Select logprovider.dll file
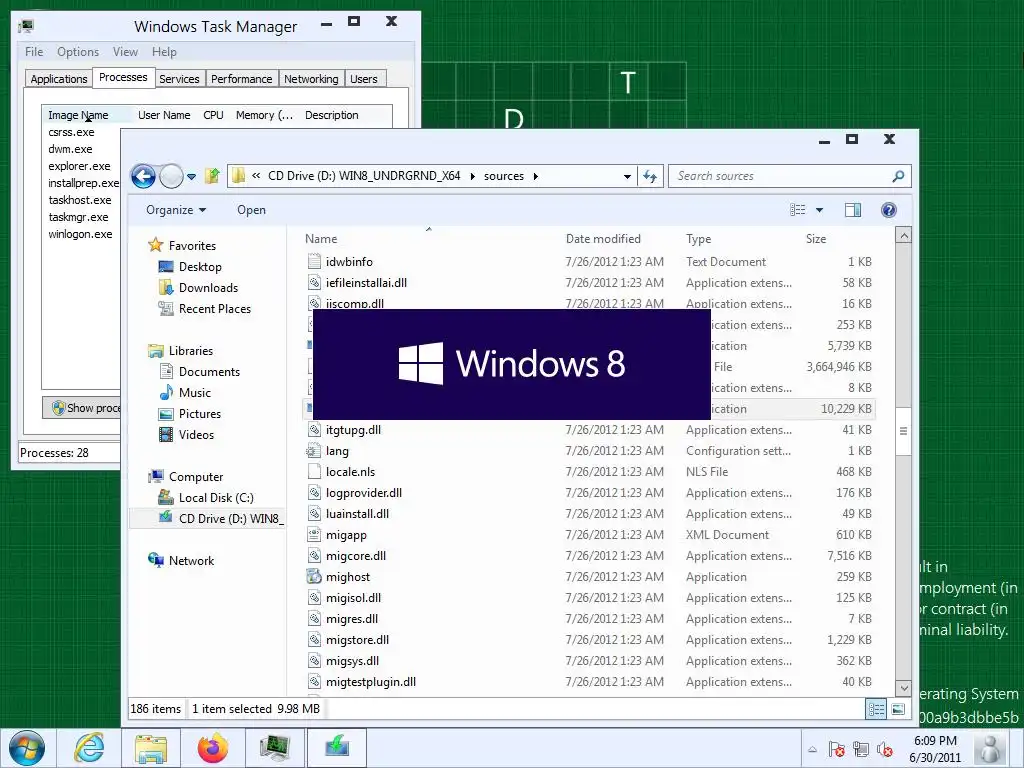 pyautogui.click(x=364, y=493)
